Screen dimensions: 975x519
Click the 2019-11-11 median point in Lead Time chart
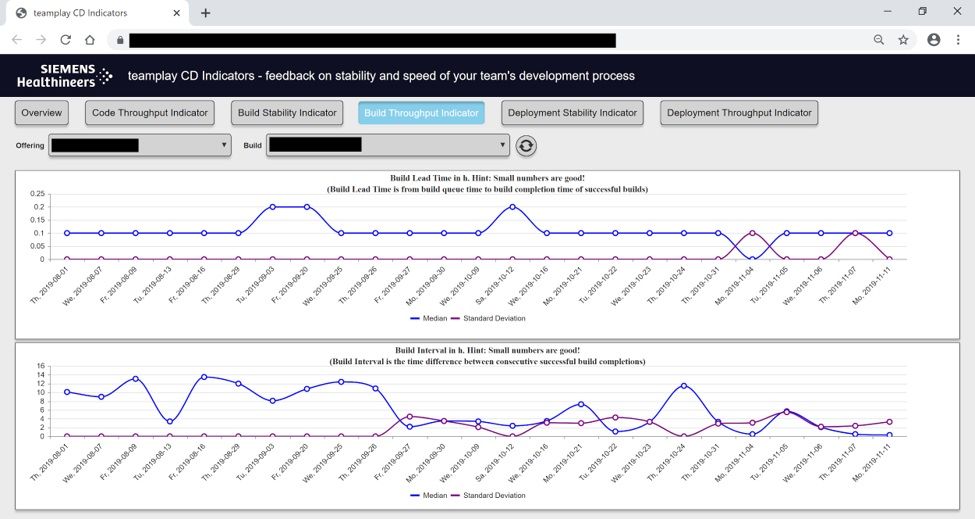pos(889,233)
